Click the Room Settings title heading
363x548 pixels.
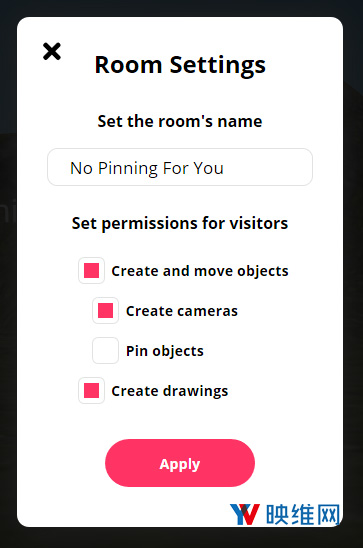click(x=180, y=65)
